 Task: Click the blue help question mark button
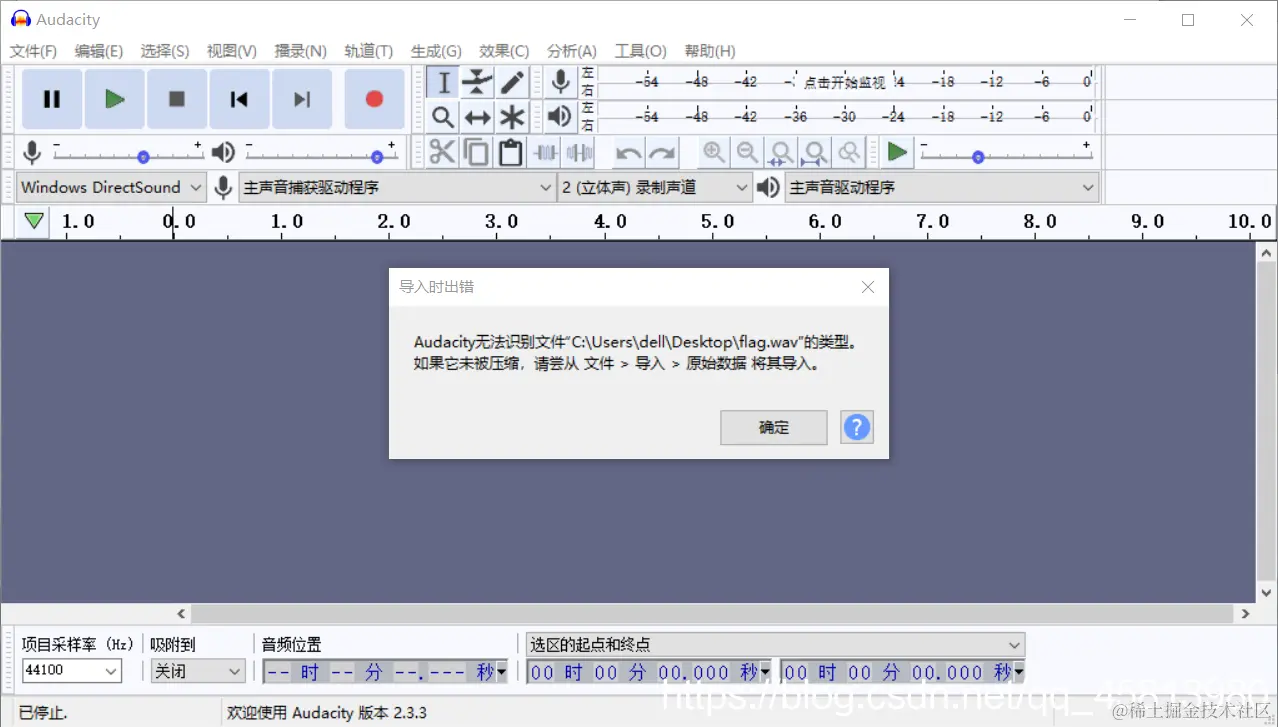click(856, 427)
